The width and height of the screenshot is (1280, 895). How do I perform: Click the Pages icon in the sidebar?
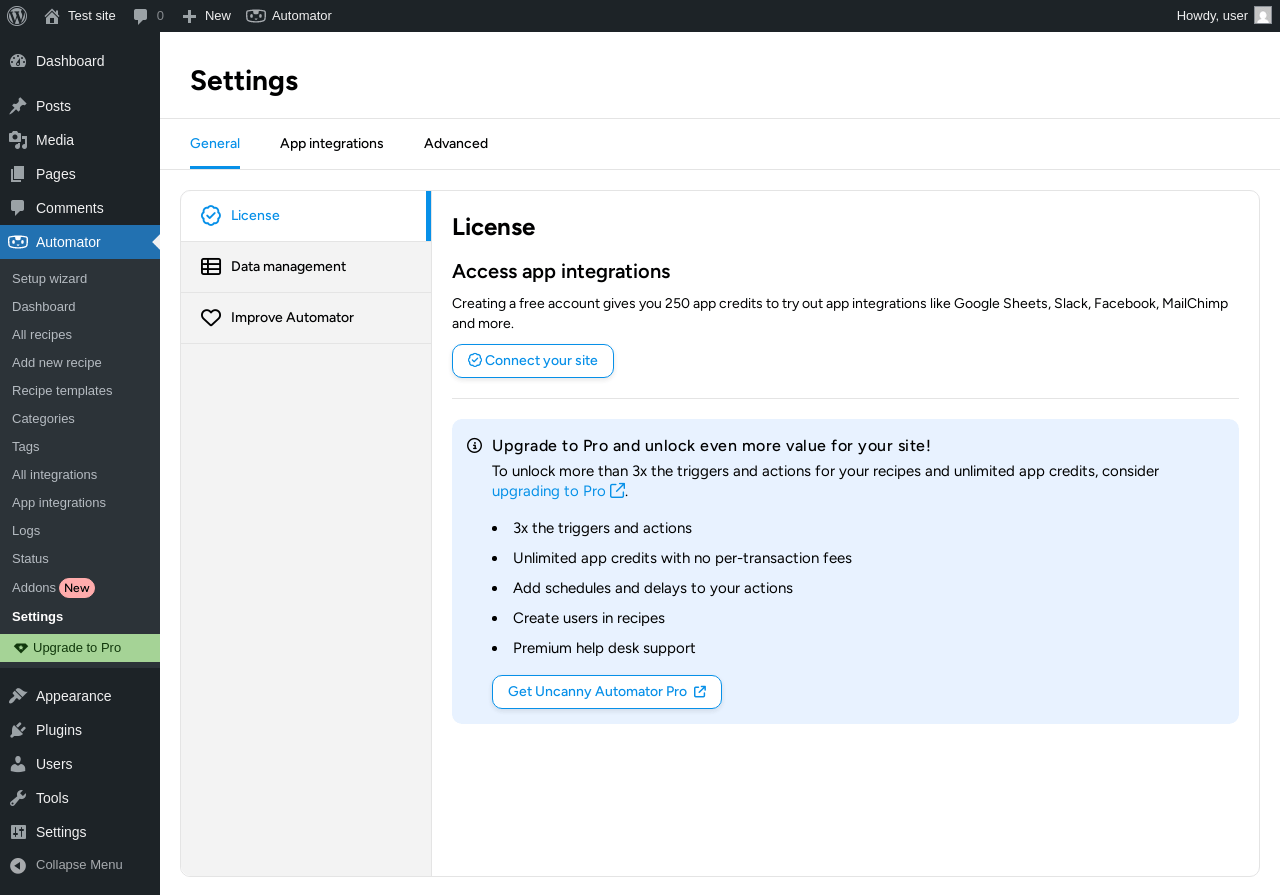(x=18, y=174)
